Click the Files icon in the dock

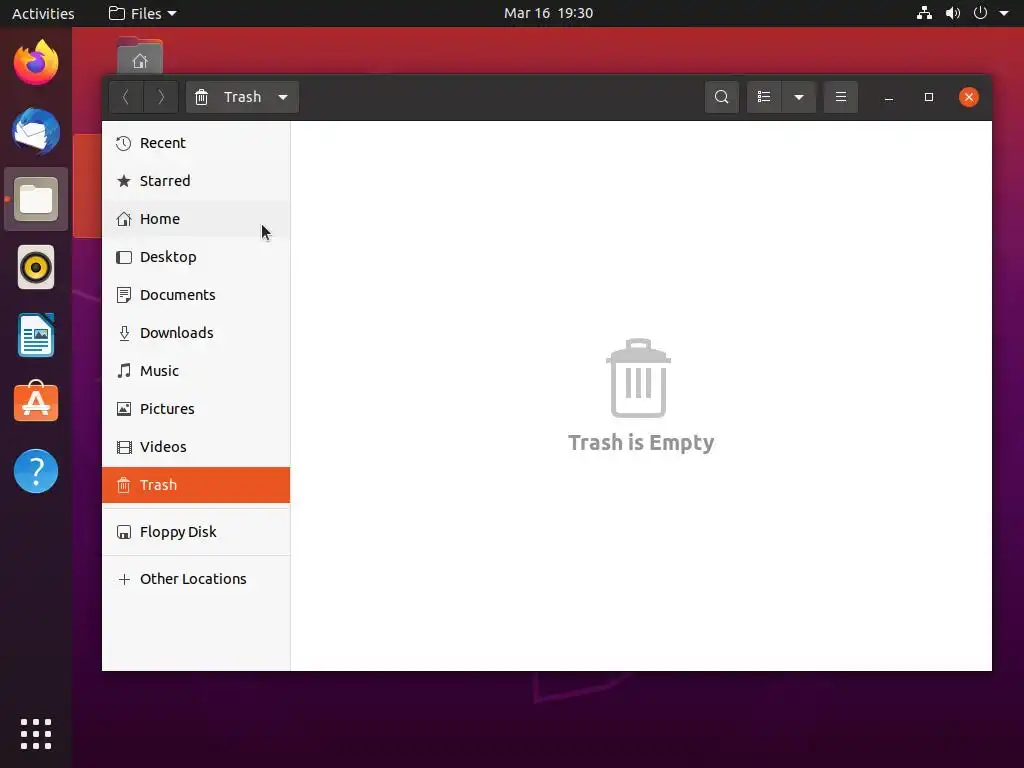click(36, 199)
